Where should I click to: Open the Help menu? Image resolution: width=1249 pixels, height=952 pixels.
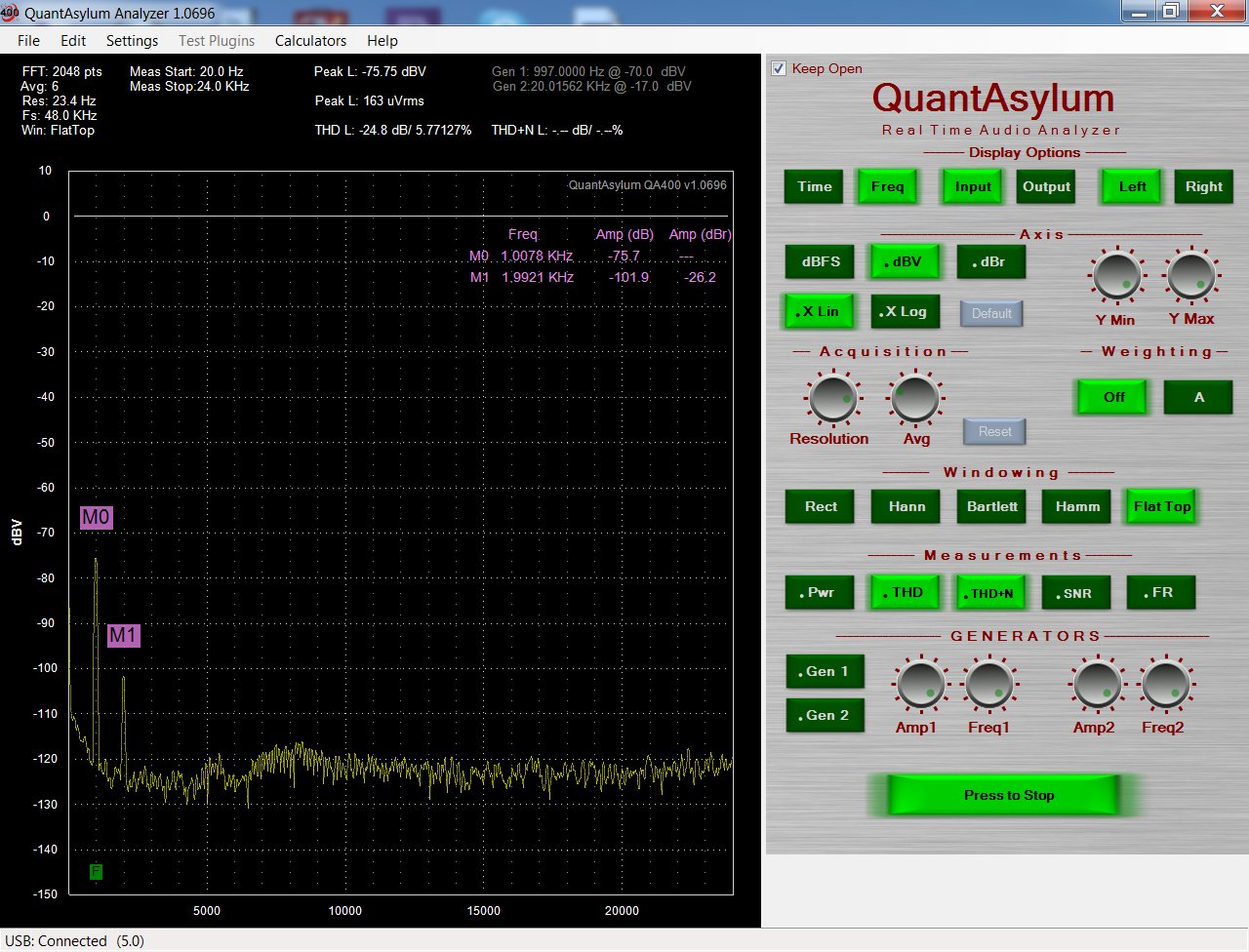tap(383, 41)
